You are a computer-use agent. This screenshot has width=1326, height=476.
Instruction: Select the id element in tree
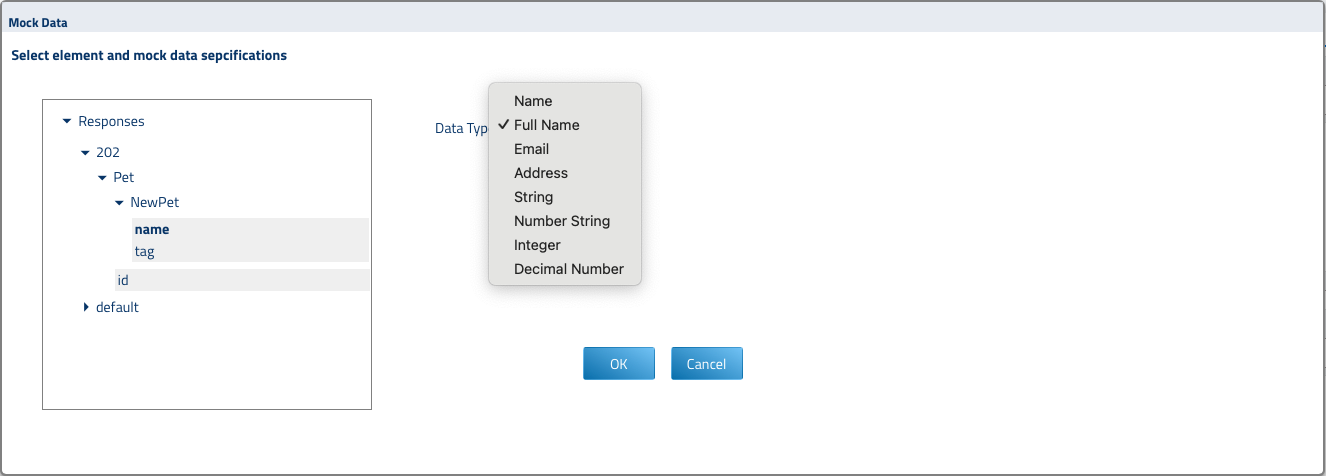click(123, 281)
